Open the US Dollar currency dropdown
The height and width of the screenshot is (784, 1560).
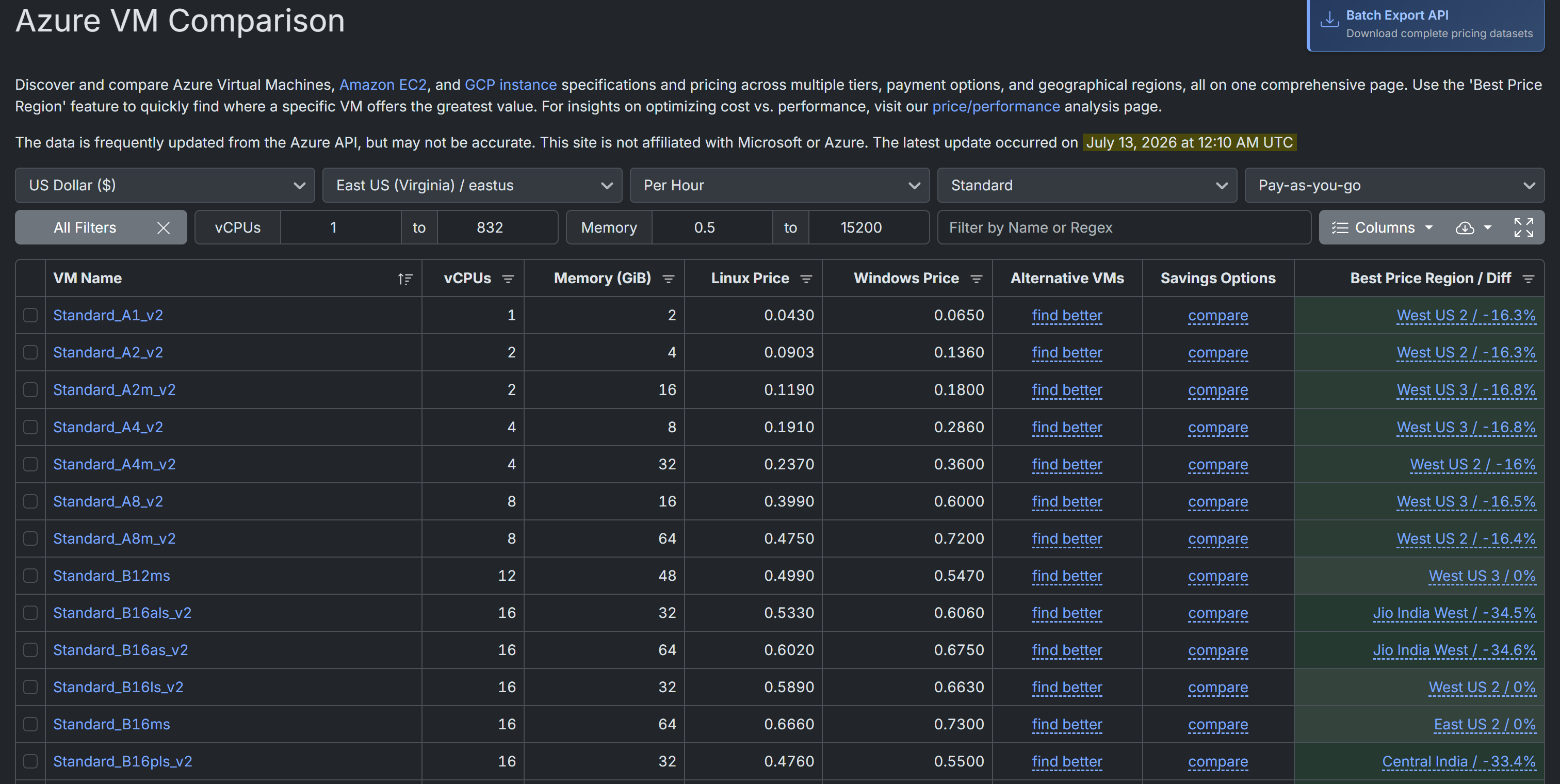[x=165, y=185]
